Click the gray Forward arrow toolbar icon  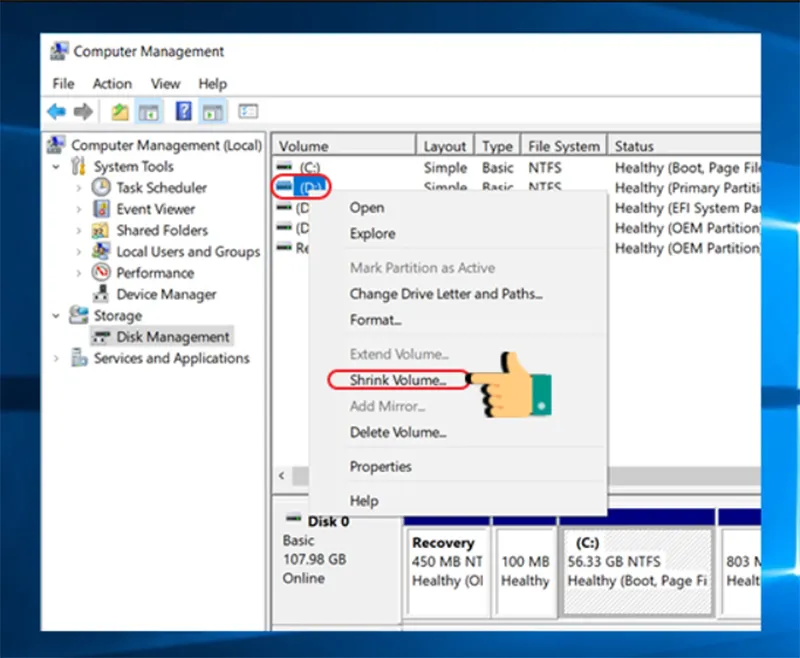[x=83, y=111]
